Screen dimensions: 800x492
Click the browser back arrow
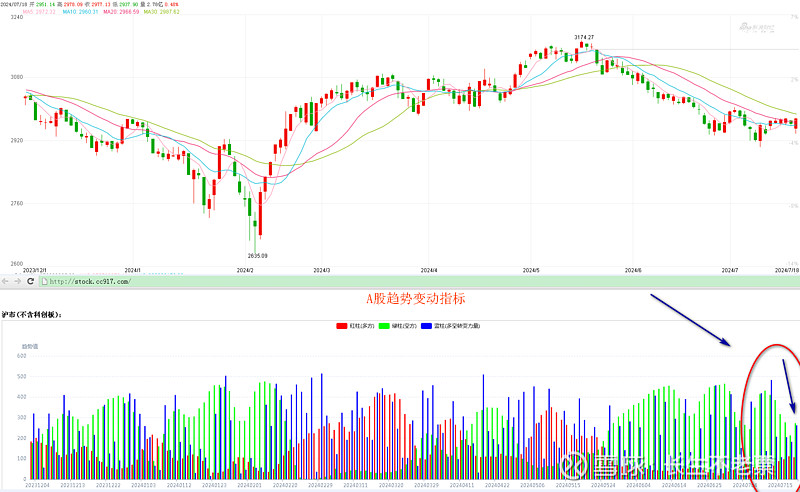tap(5, 282)
